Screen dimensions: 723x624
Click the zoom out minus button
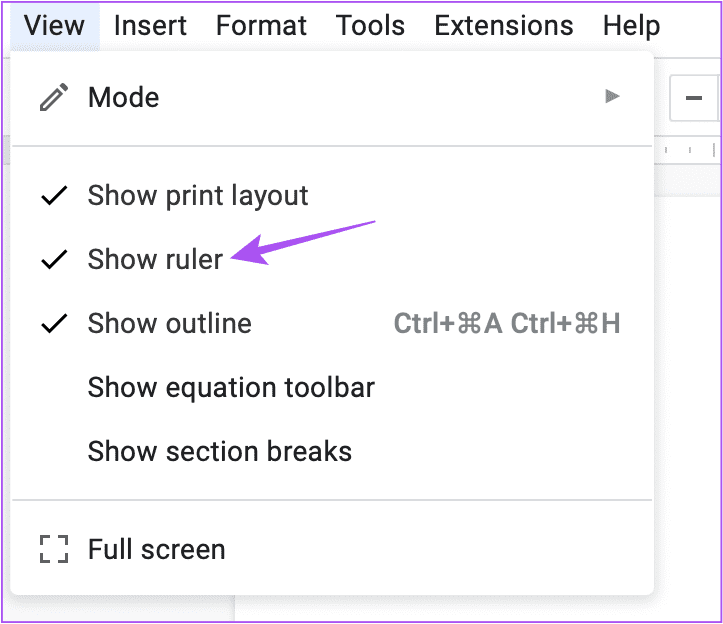(x=693, y=98)
